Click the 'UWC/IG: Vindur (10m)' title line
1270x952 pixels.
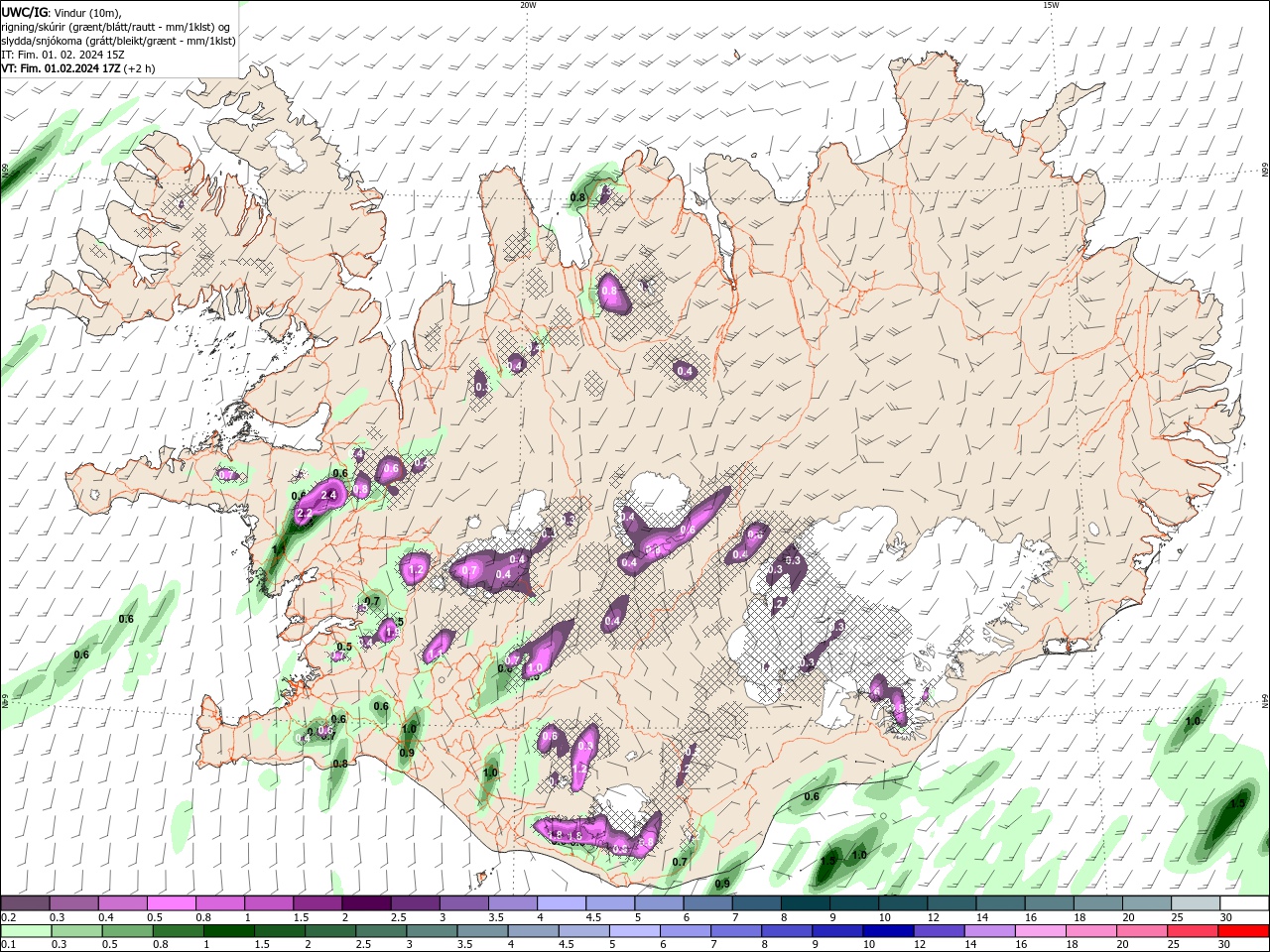[62, 12]
